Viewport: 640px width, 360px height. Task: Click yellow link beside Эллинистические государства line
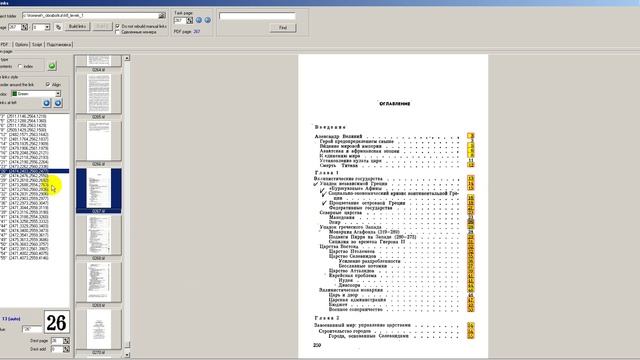(471, 178)
